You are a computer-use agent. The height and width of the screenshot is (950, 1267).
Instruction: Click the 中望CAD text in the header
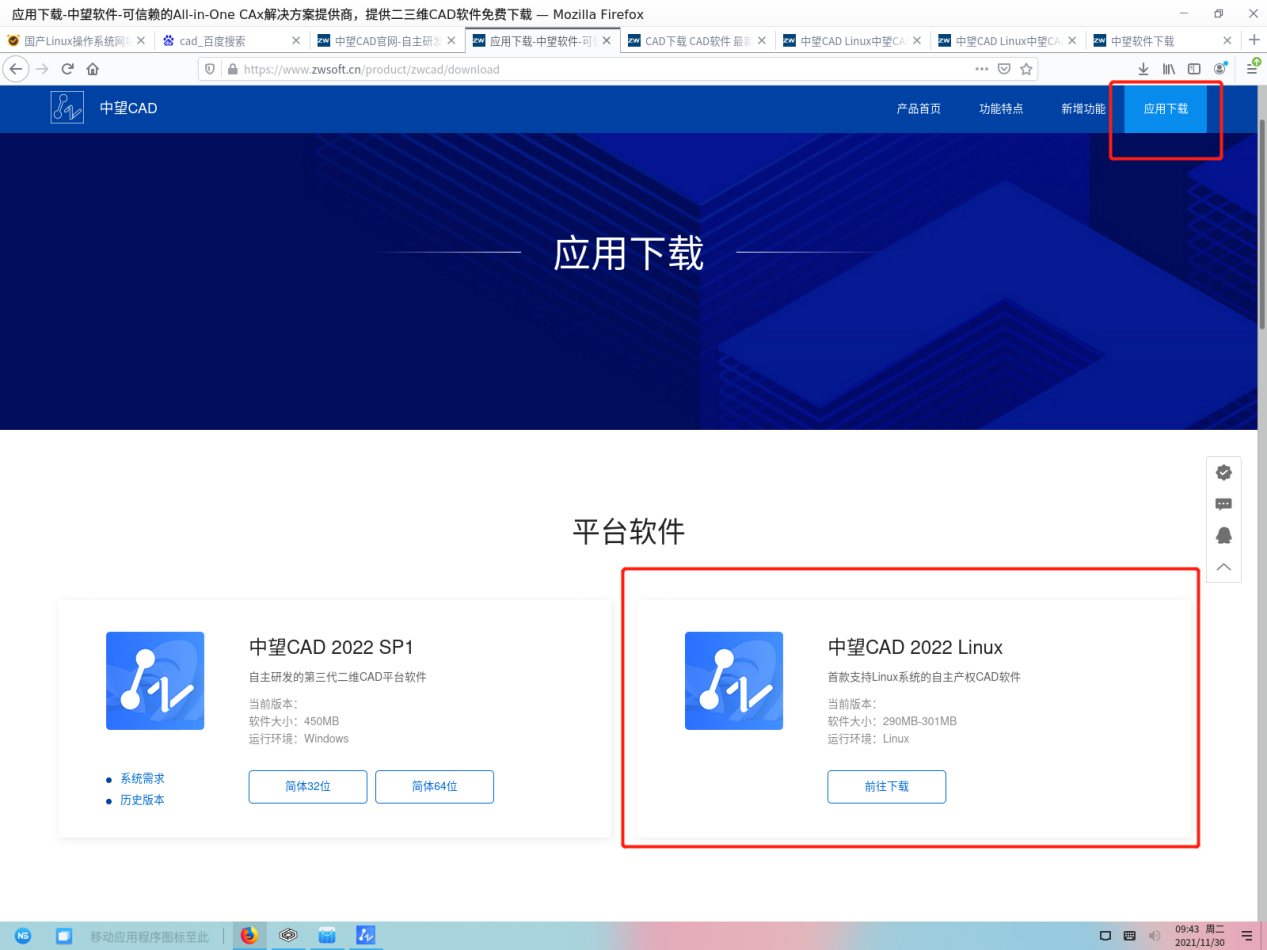(x=128, y=108)
